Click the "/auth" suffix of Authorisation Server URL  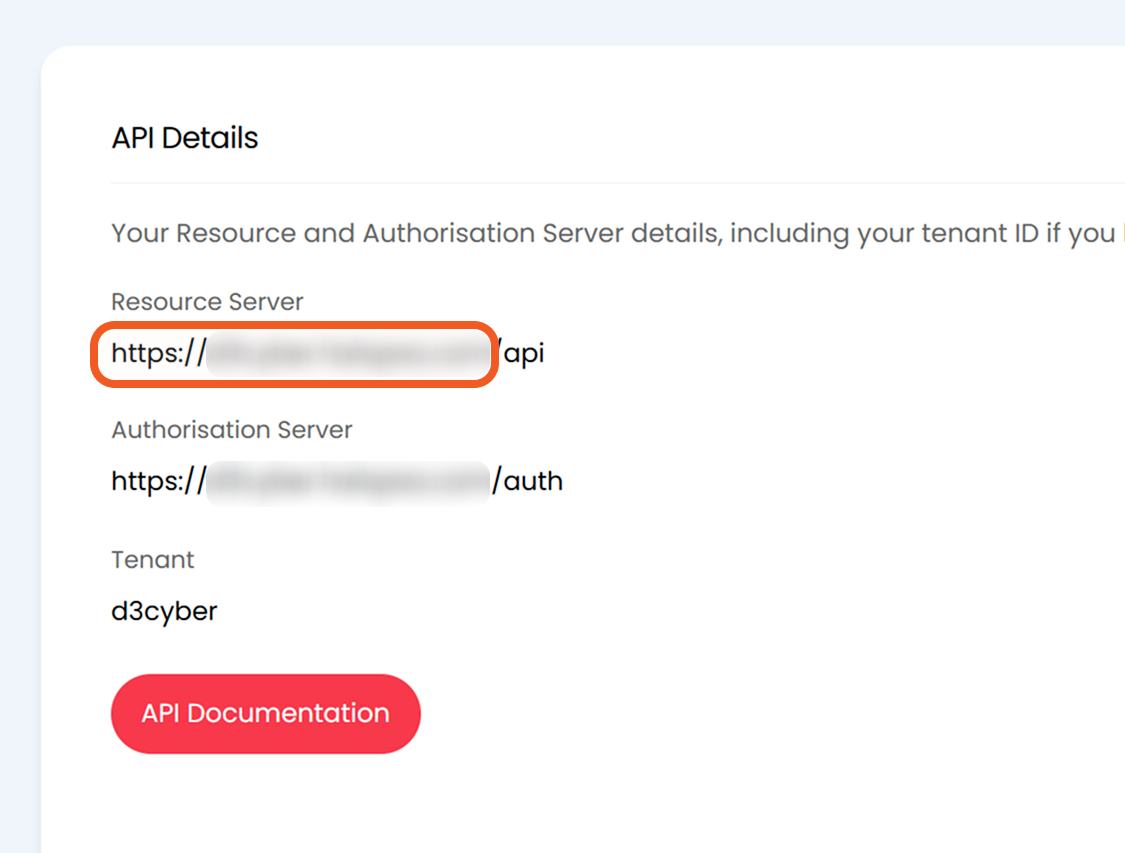(528, 481)
